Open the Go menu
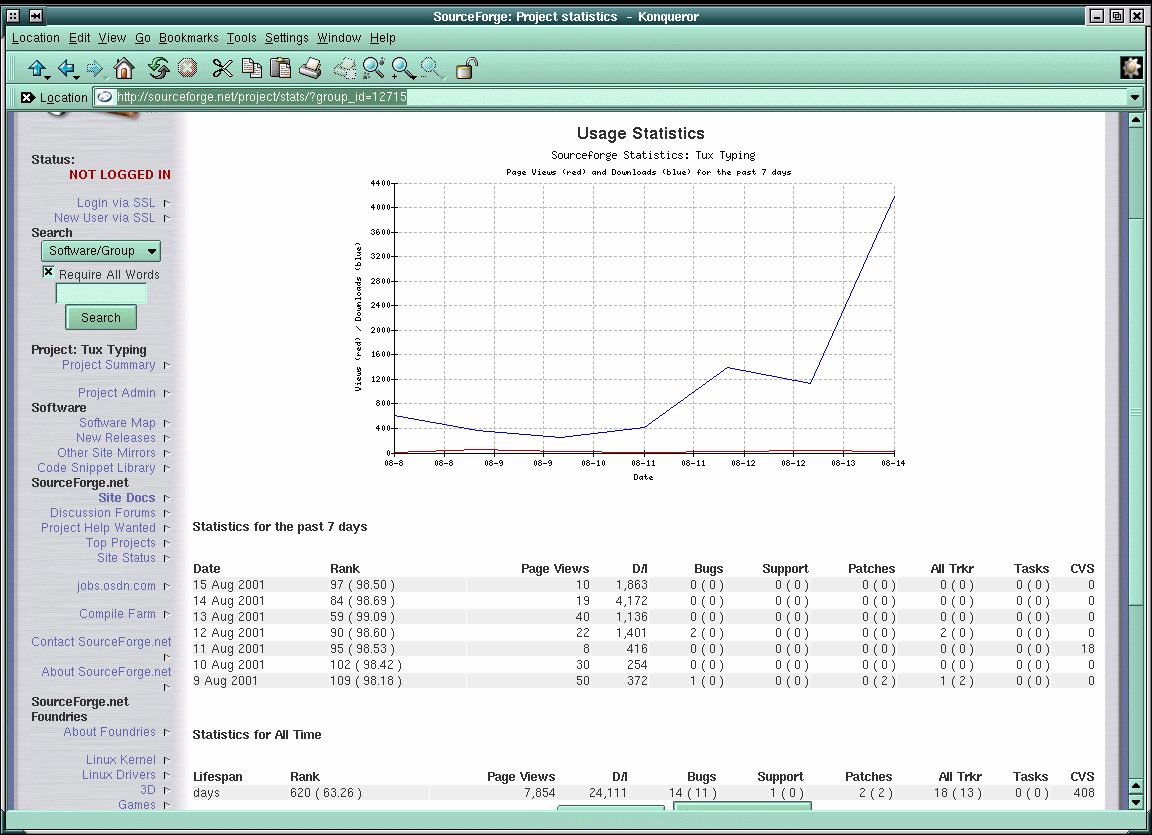Viewport: 1152px width, 835px height. pyautogui.click(x=143, y=38)
